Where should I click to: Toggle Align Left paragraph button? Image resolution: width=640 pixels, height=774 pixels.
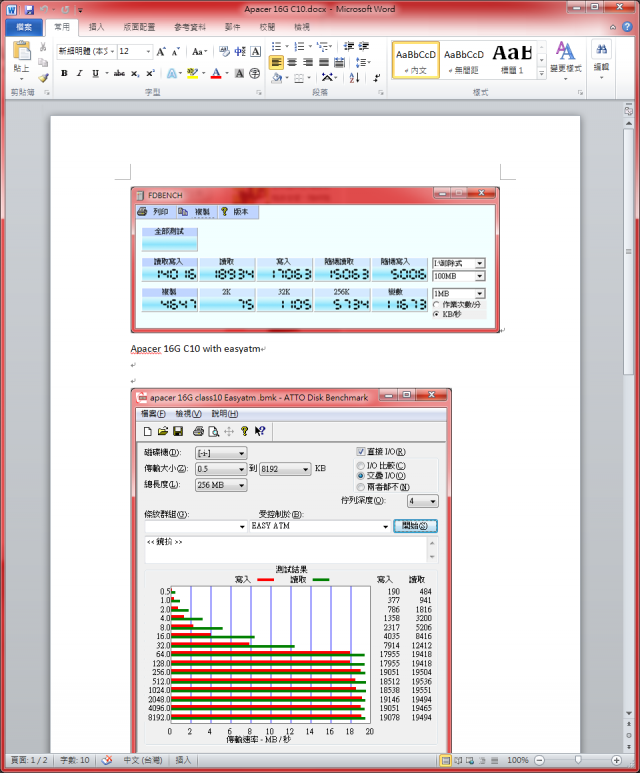pyautogui.click(x=276, y=62)
